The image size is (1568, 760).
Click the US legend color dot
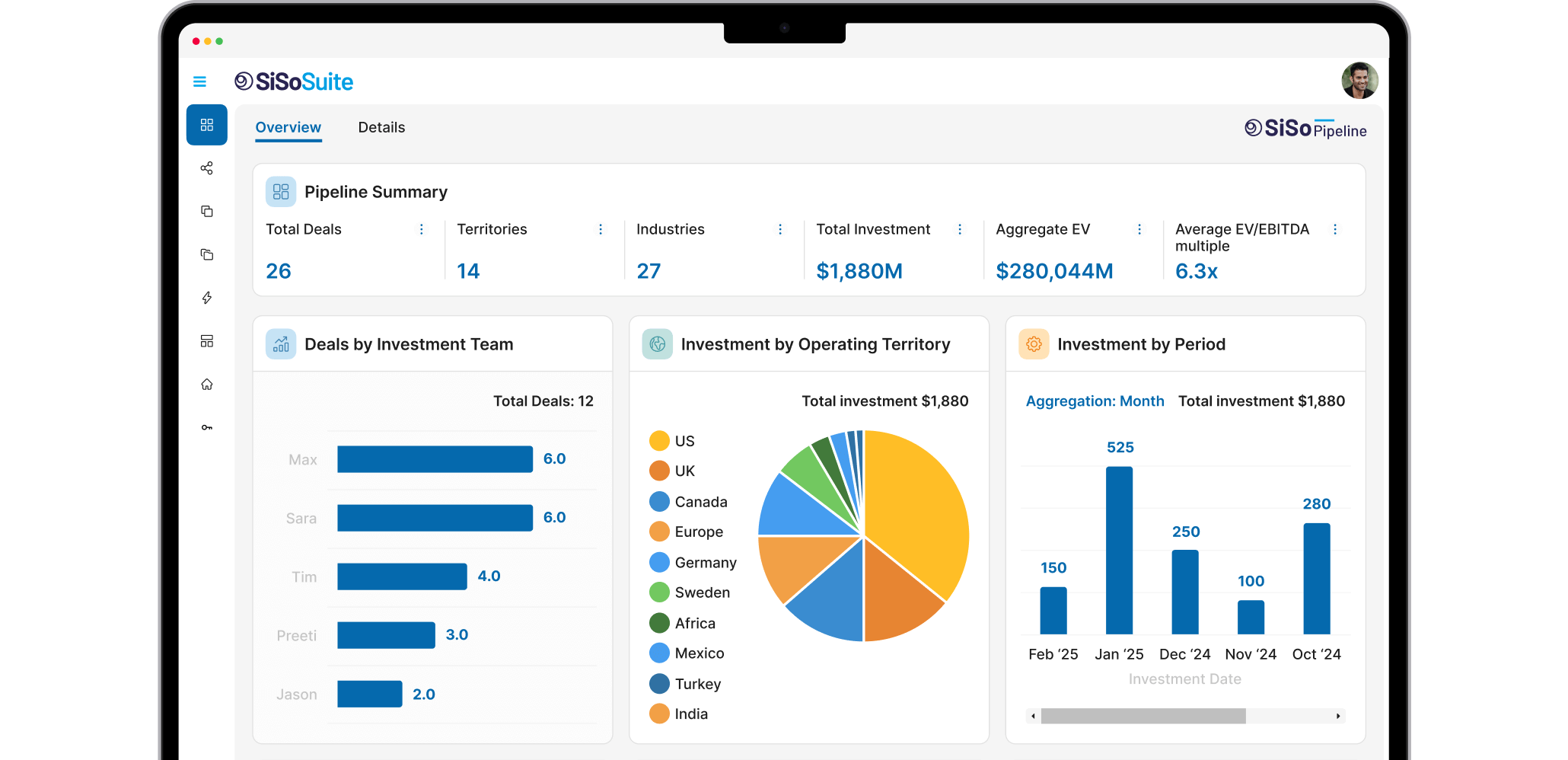coord(659,441)
